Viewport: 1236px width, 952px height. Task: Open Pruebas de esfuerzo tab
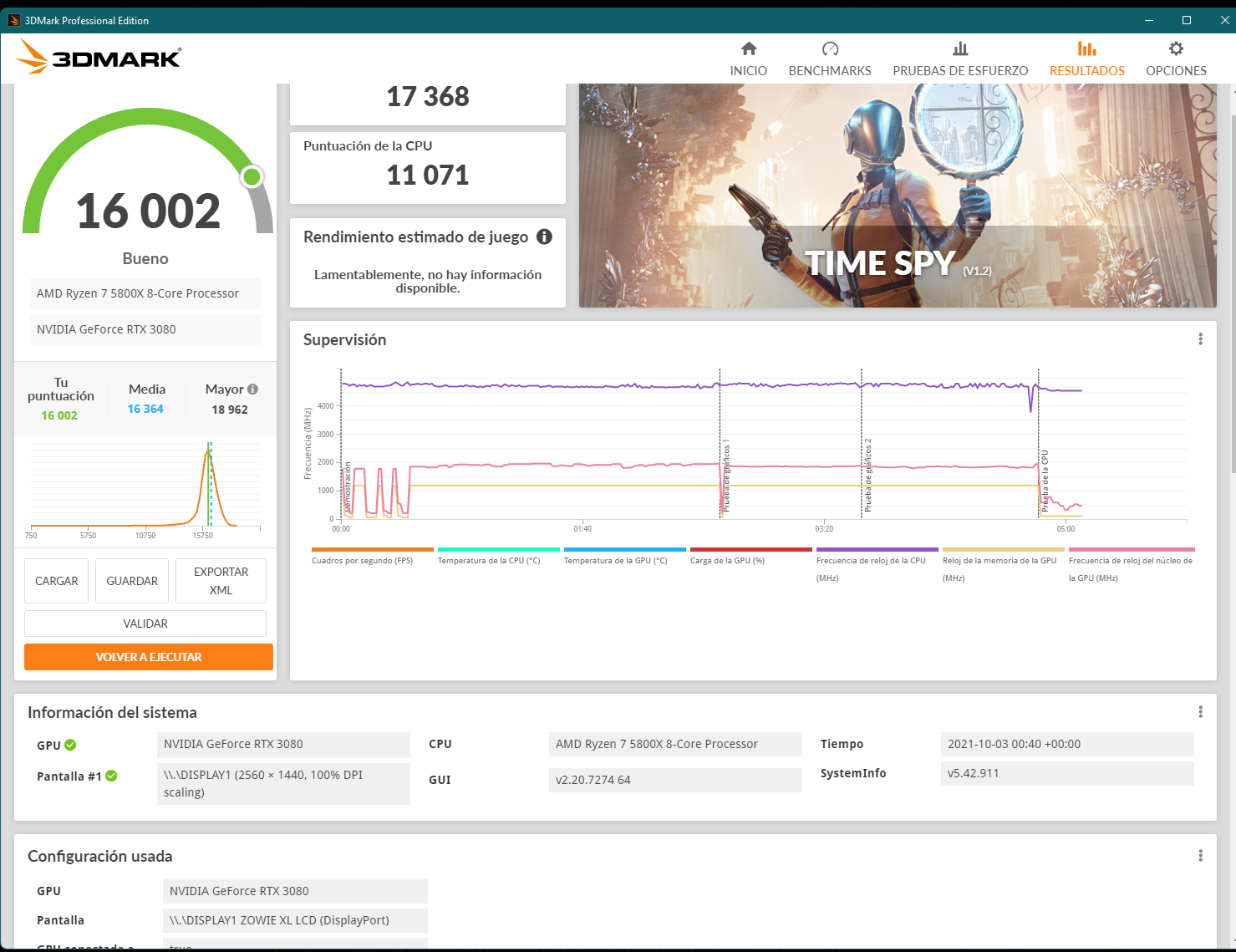(x=960, y=59)
